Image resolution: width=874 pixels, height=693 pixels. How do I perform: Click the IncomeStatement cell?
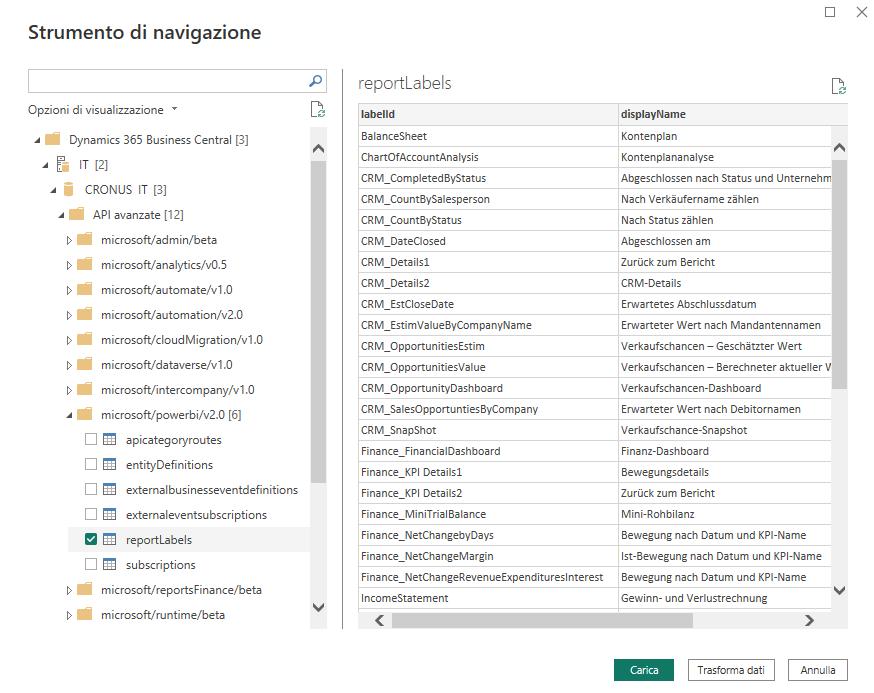pyautogui.click(x=488, y=598)
